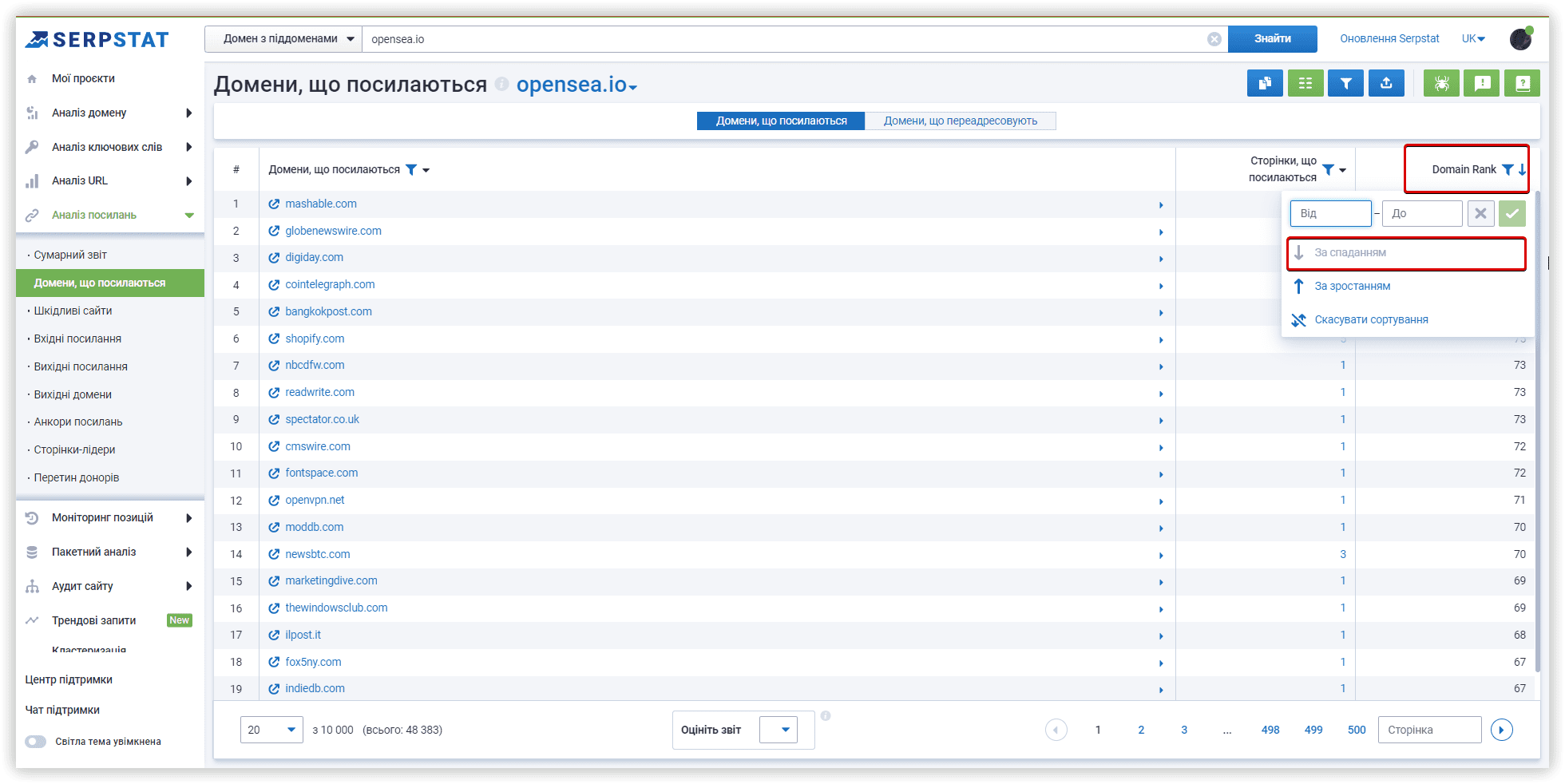Go to page 500 of results
This screenshot has width=1565, height=784.
click(1357, 730)
